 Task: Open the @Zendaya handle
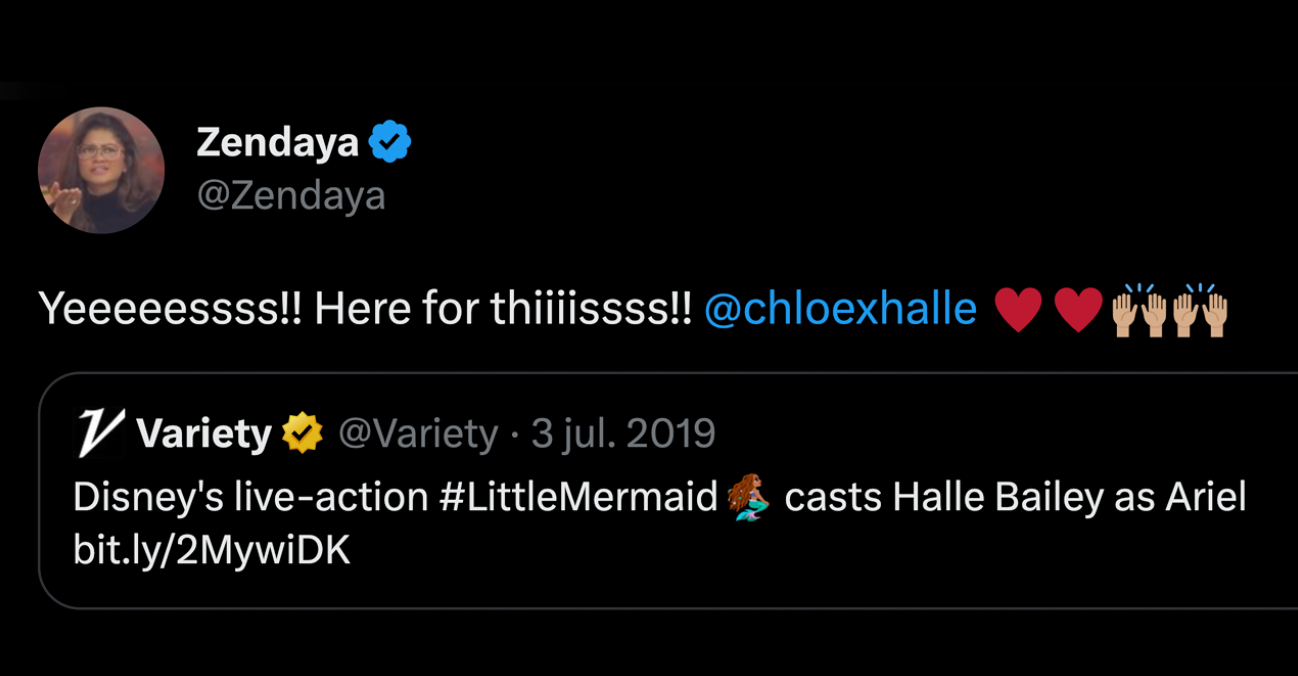pos(291,195)
